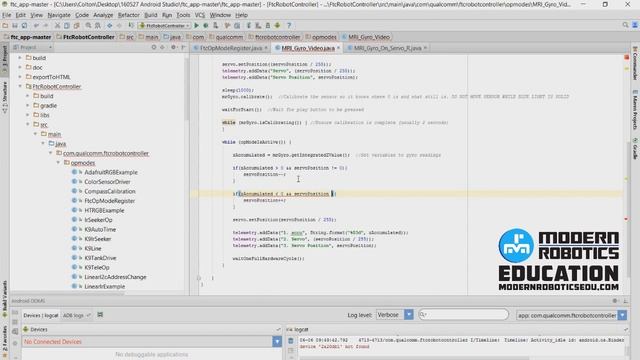Open the Help question mark icon
Viewport: 640px width, 360px height.
click(x=289, y=25)
